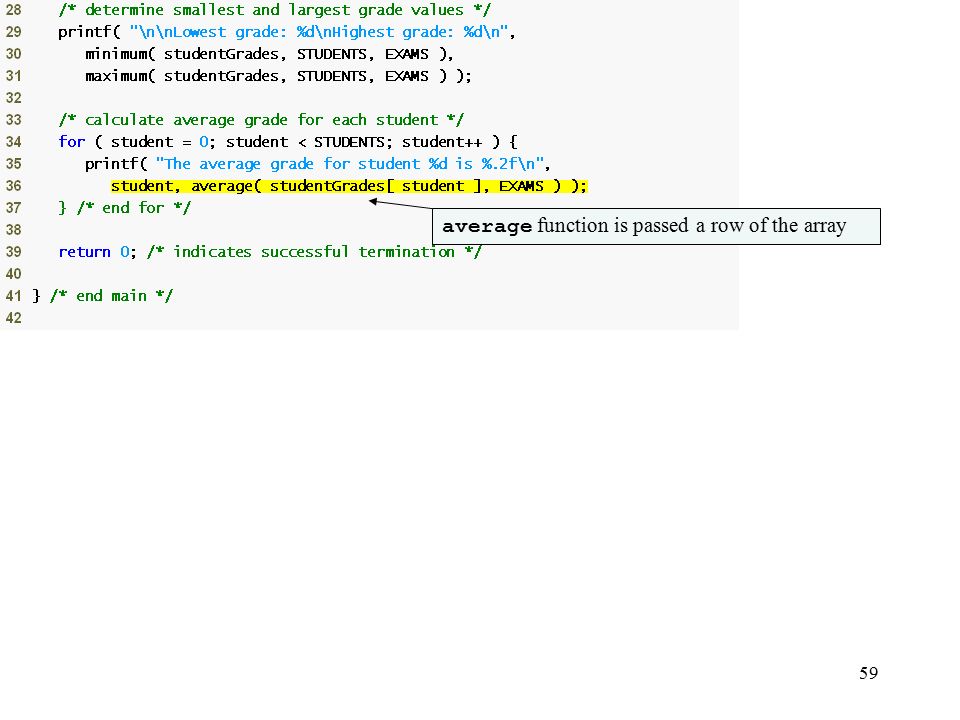Image resolution: width=960 pixels, height=720 pixels.
Task: Click the comment 'determine smallest and largest grade values'
Action: (x=274, y=10)
